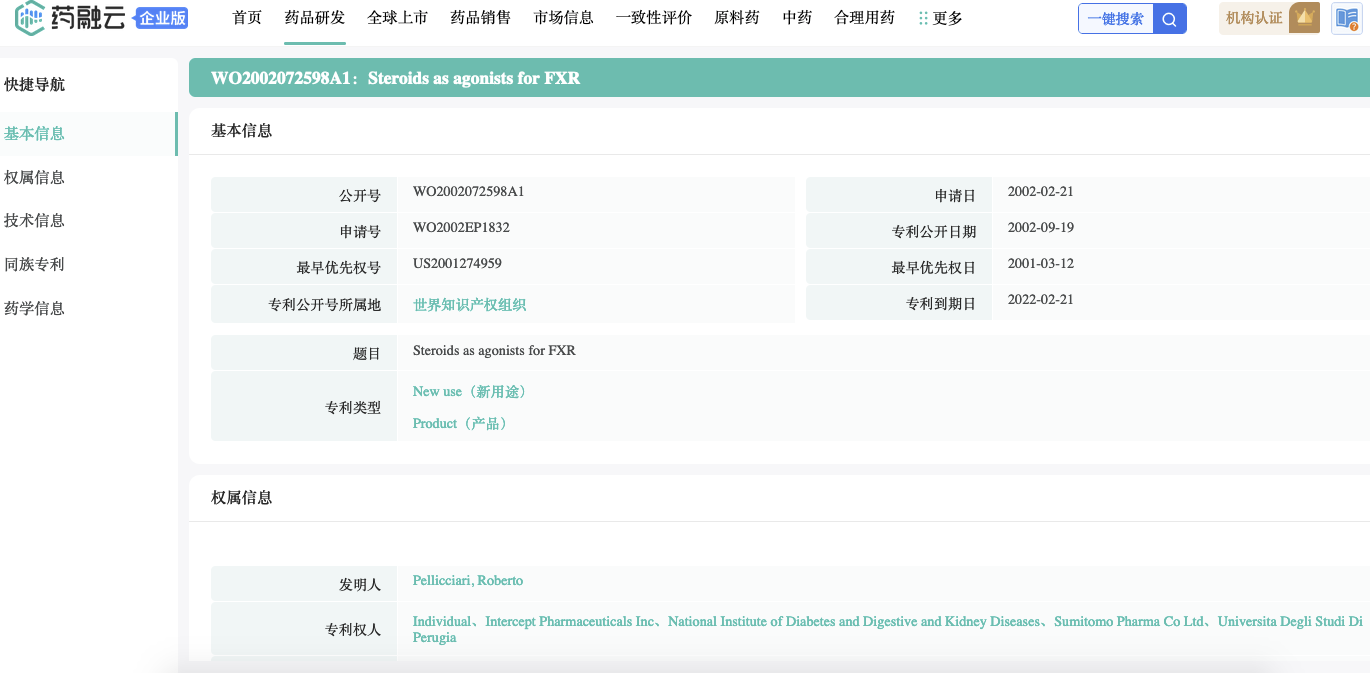Click the 发明人 label cell

[304, 584]
